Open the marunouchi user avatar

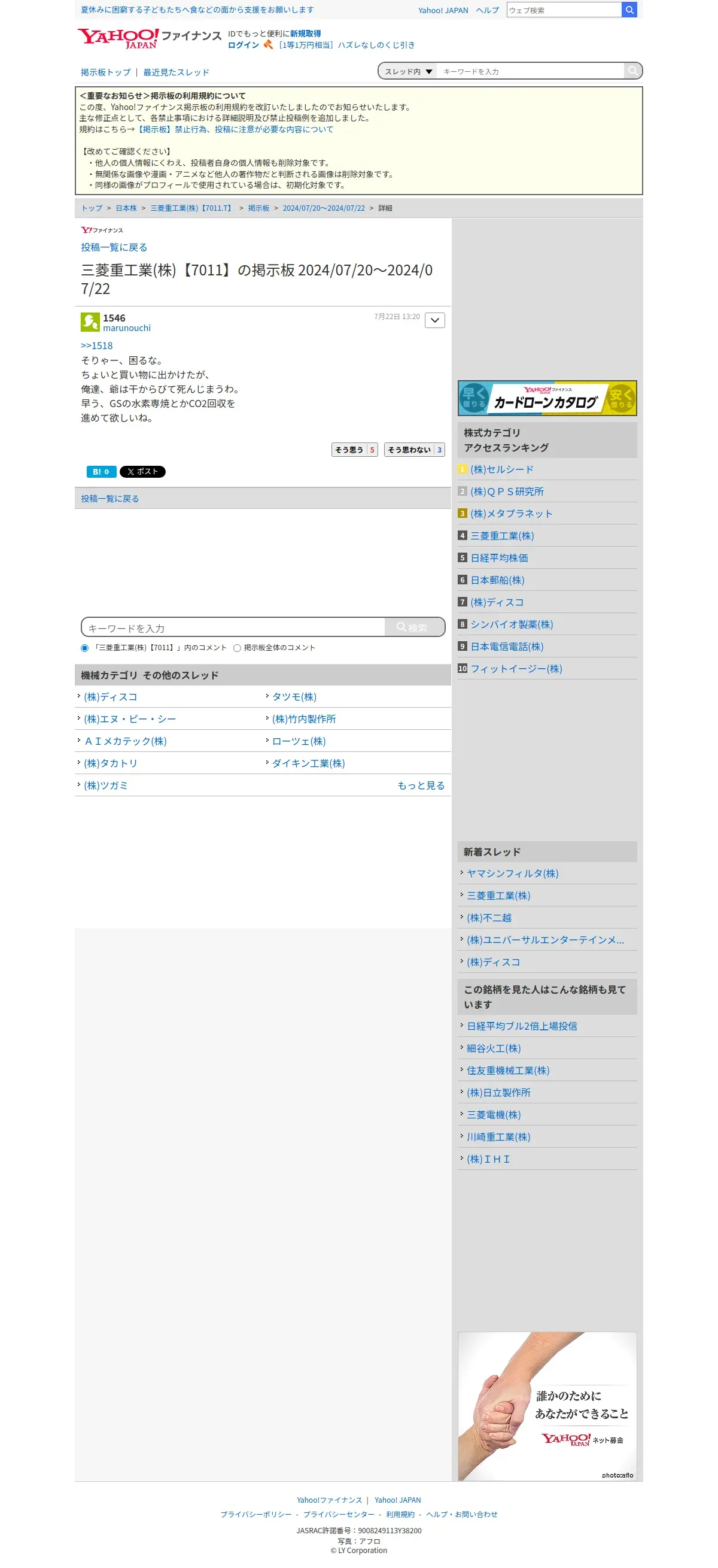click(x=90, y=322)
